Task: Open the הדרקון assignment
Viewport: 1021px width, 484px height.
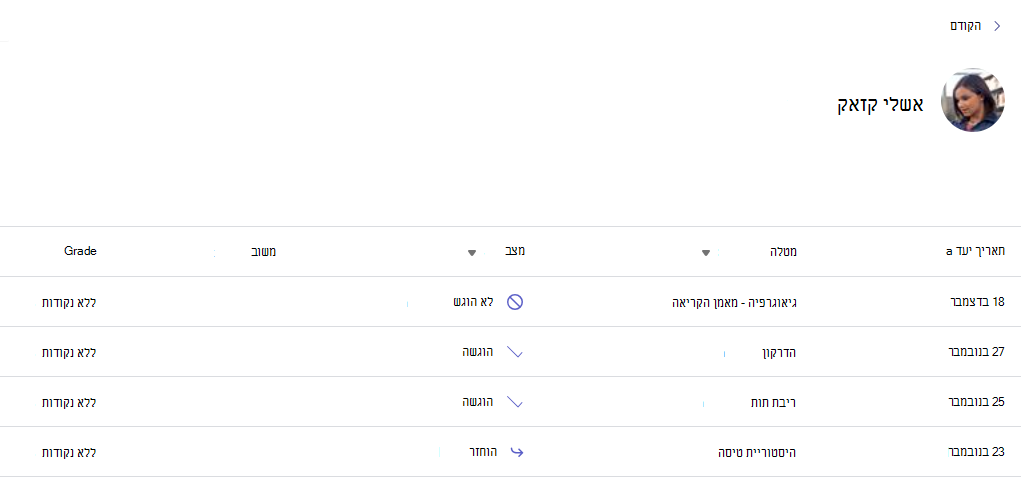Action: tap(779, 352)
